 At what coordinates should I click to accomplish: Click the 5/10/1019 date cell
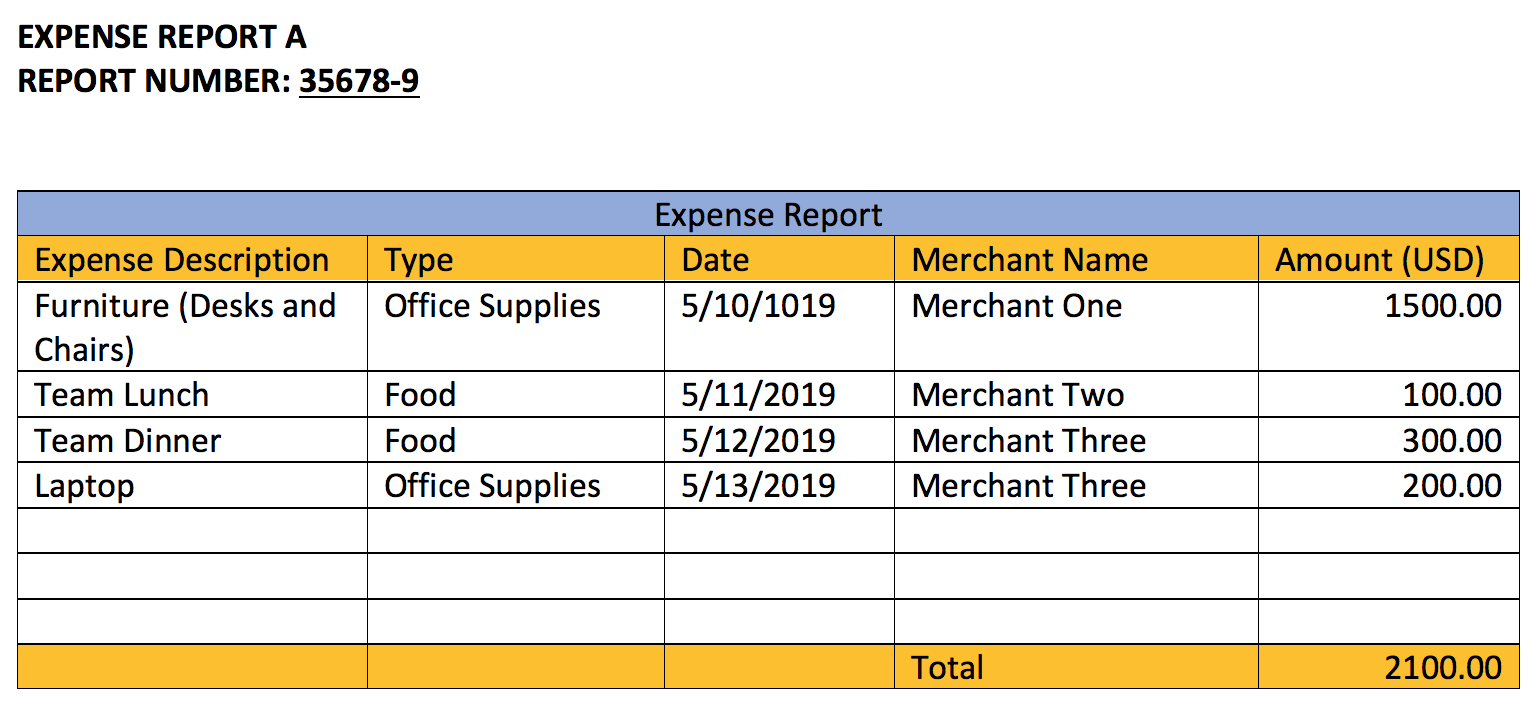(x=779, y=327)
